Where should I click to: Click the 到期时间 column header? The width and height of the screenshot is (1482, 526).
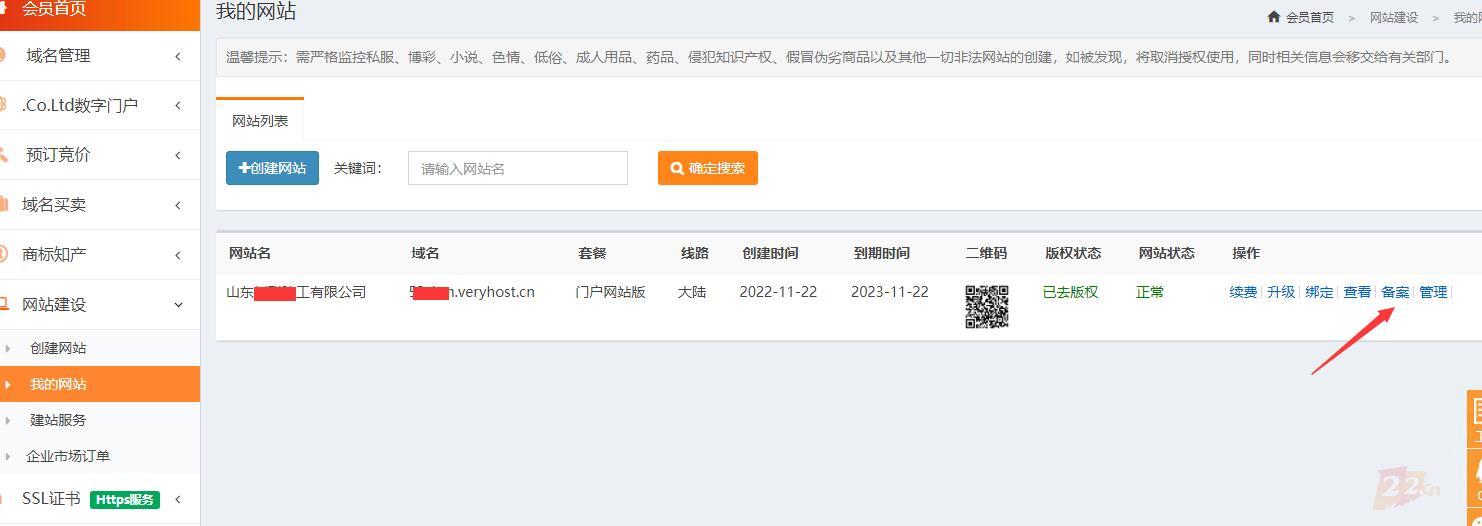tap(882, 253)
